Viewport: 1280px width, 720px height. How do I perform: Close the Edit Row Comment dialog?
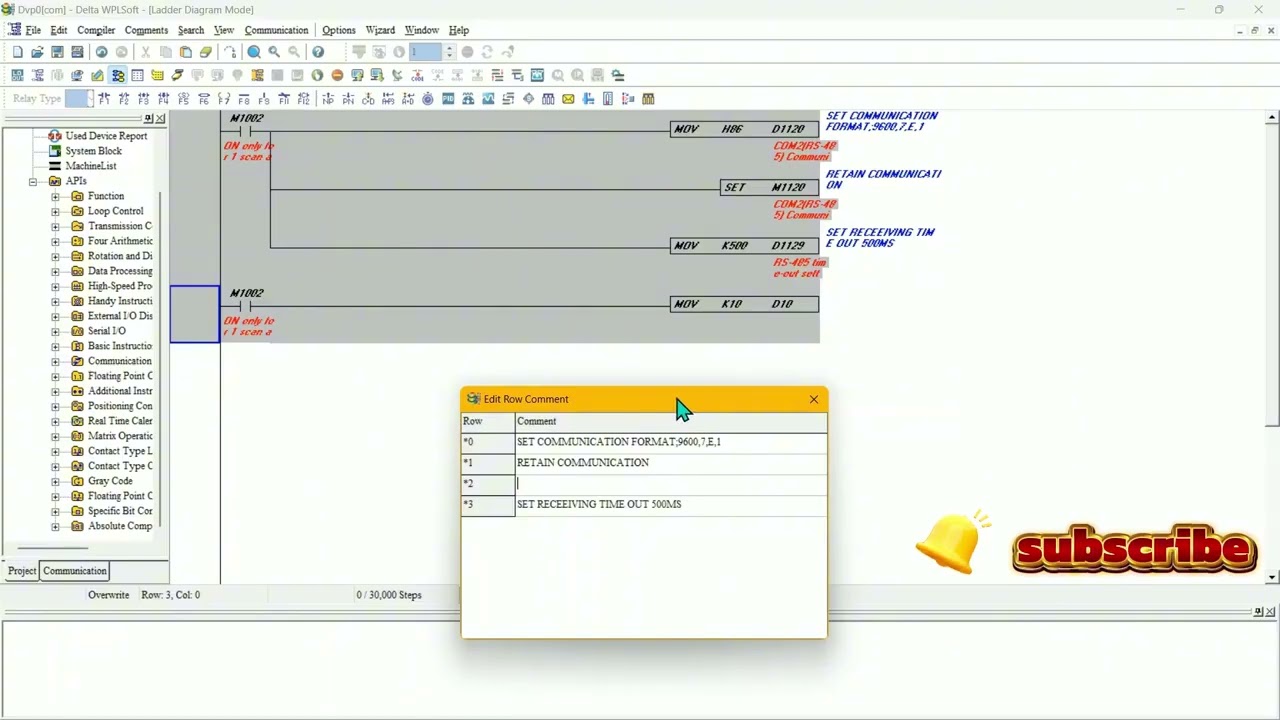coord(814,400)
